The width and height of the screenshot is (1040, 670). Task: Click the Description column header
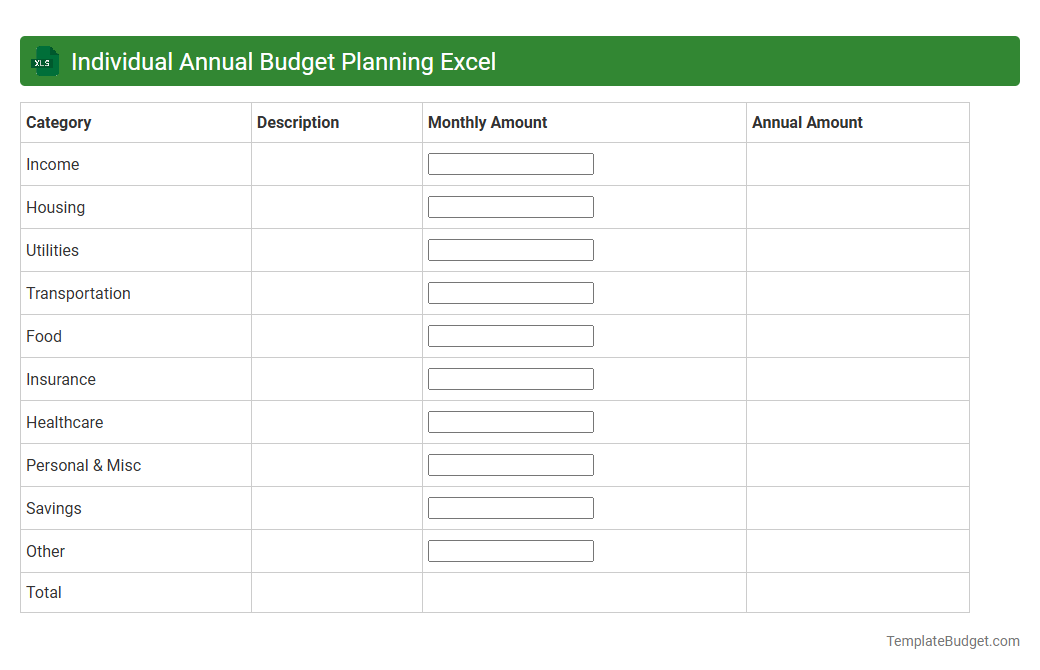pyautogui.click(x=298, y=122)
